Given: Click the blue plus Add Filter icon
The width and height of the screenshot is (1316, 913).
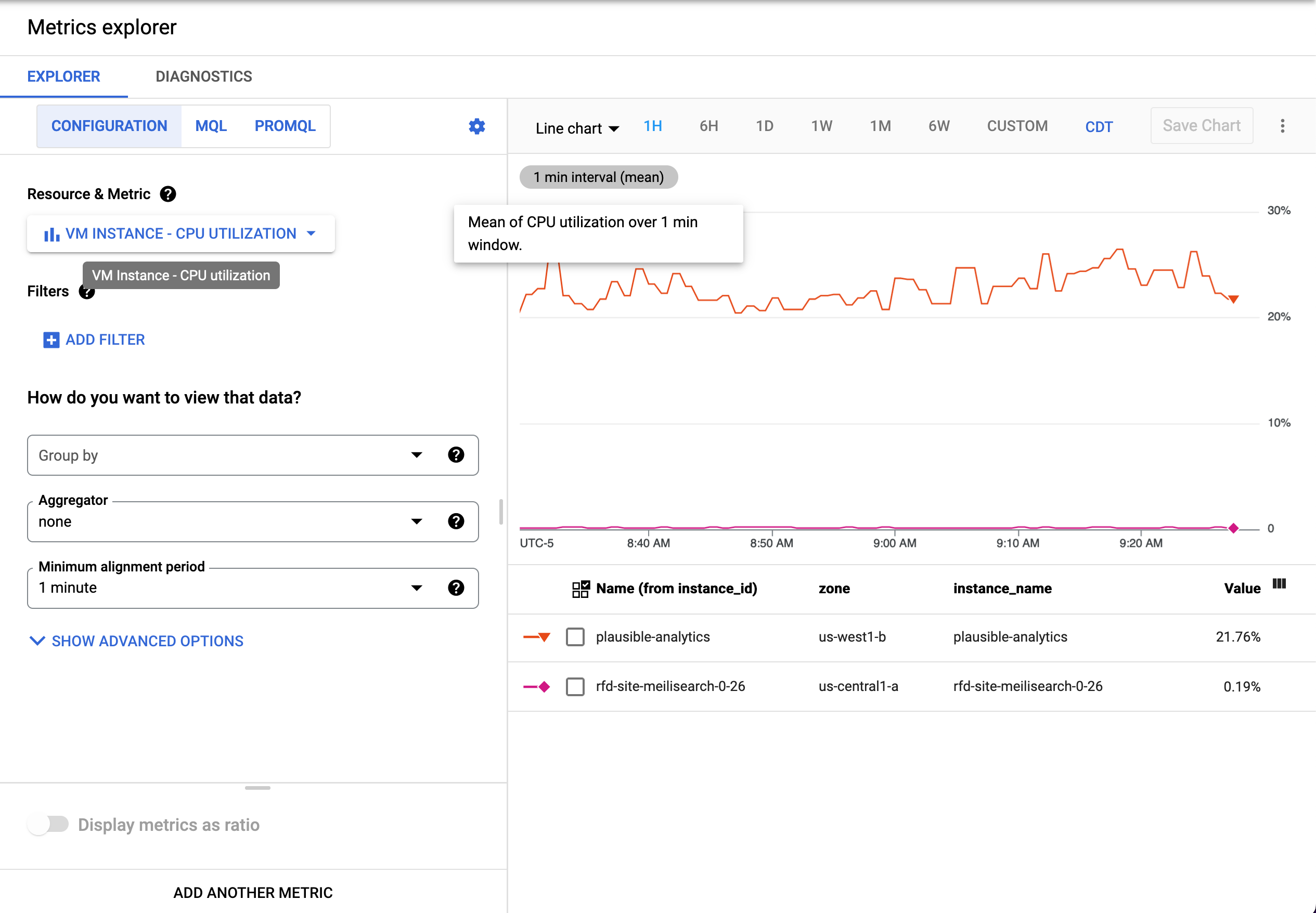Looking at the screenshot, I should pos(51,340).
